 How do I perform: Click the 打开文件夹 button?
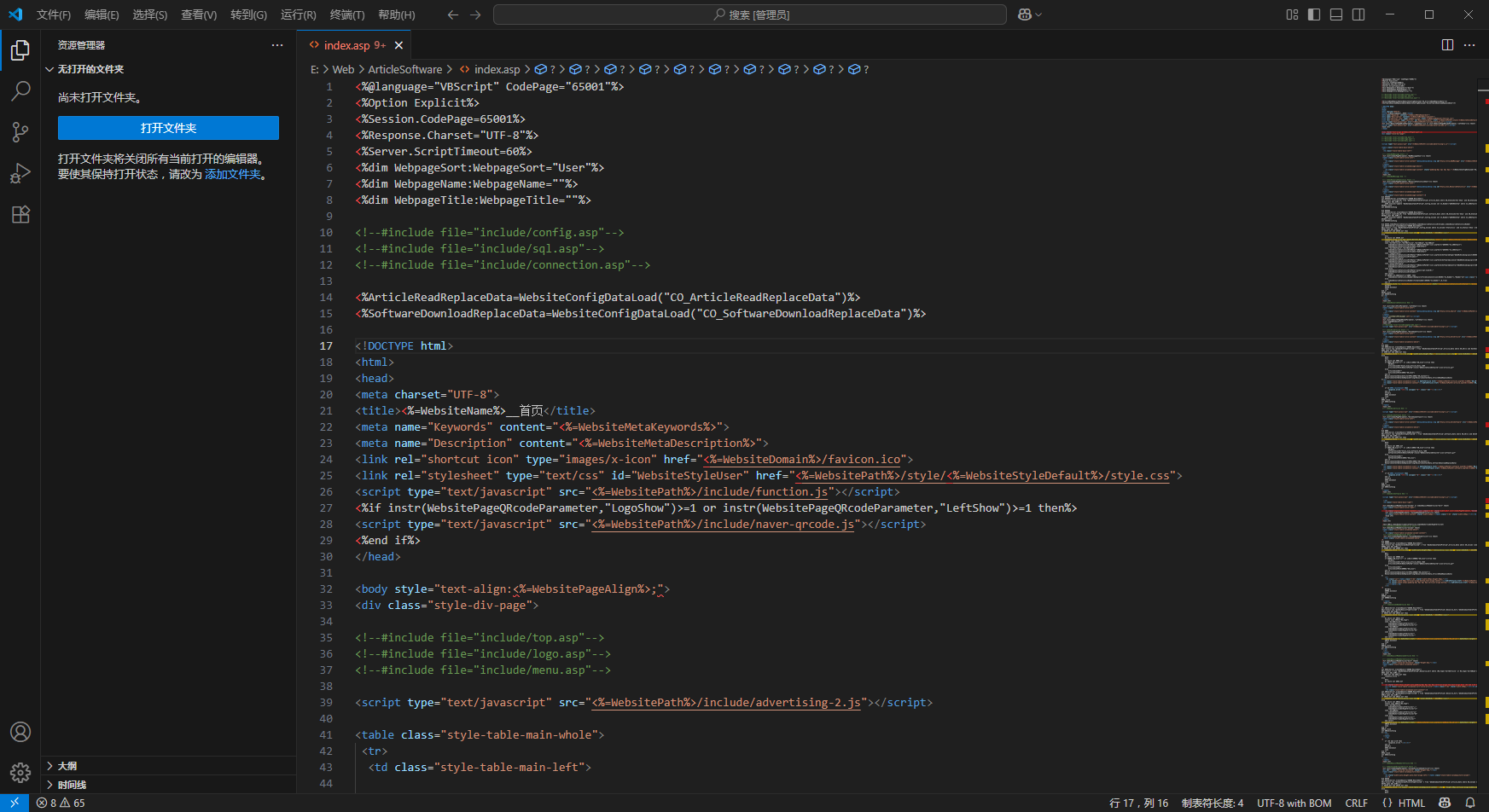click(168, 128)
